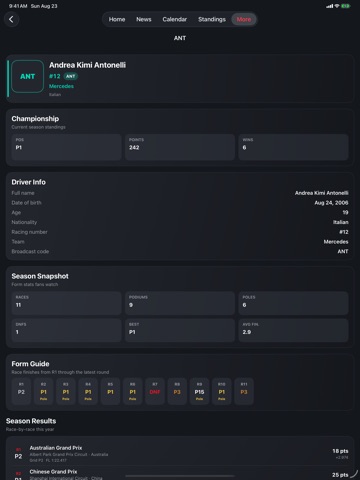Select the More tab
Screen dimensions: 360x480
(x=244, y=19)
